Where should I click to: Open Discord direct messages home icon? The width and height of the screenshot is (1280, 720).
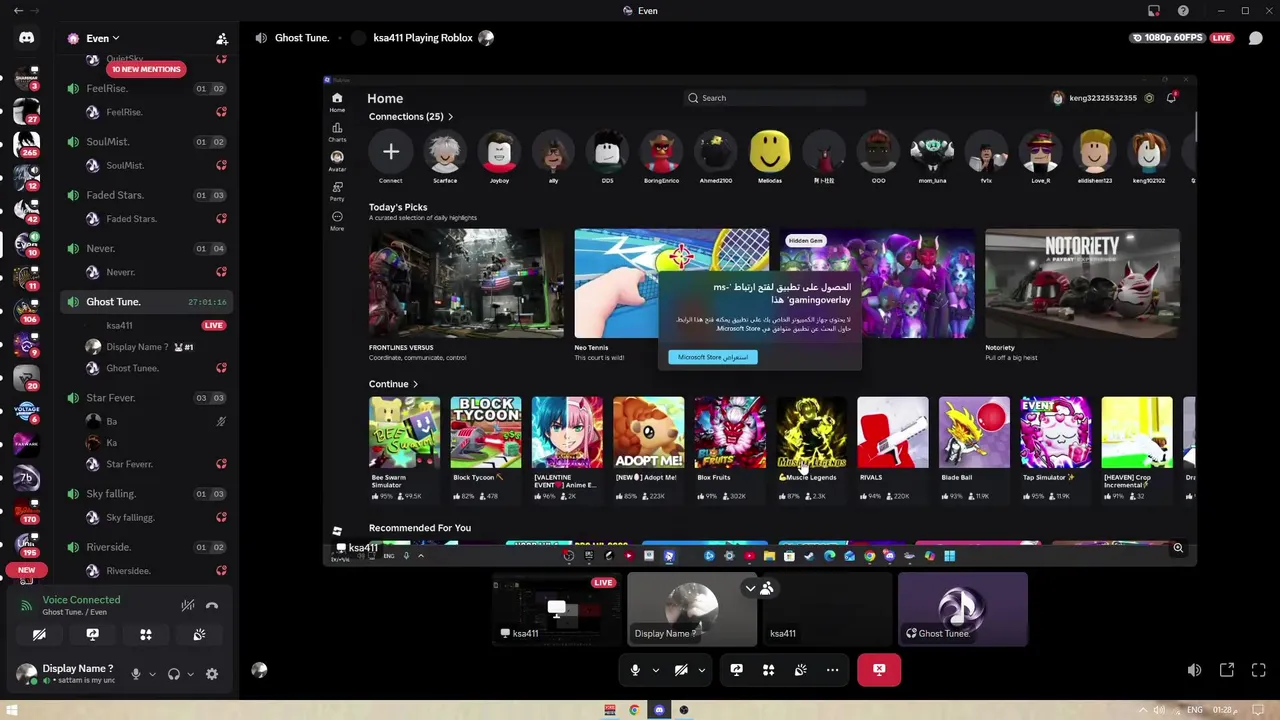(x=26, y=38)
